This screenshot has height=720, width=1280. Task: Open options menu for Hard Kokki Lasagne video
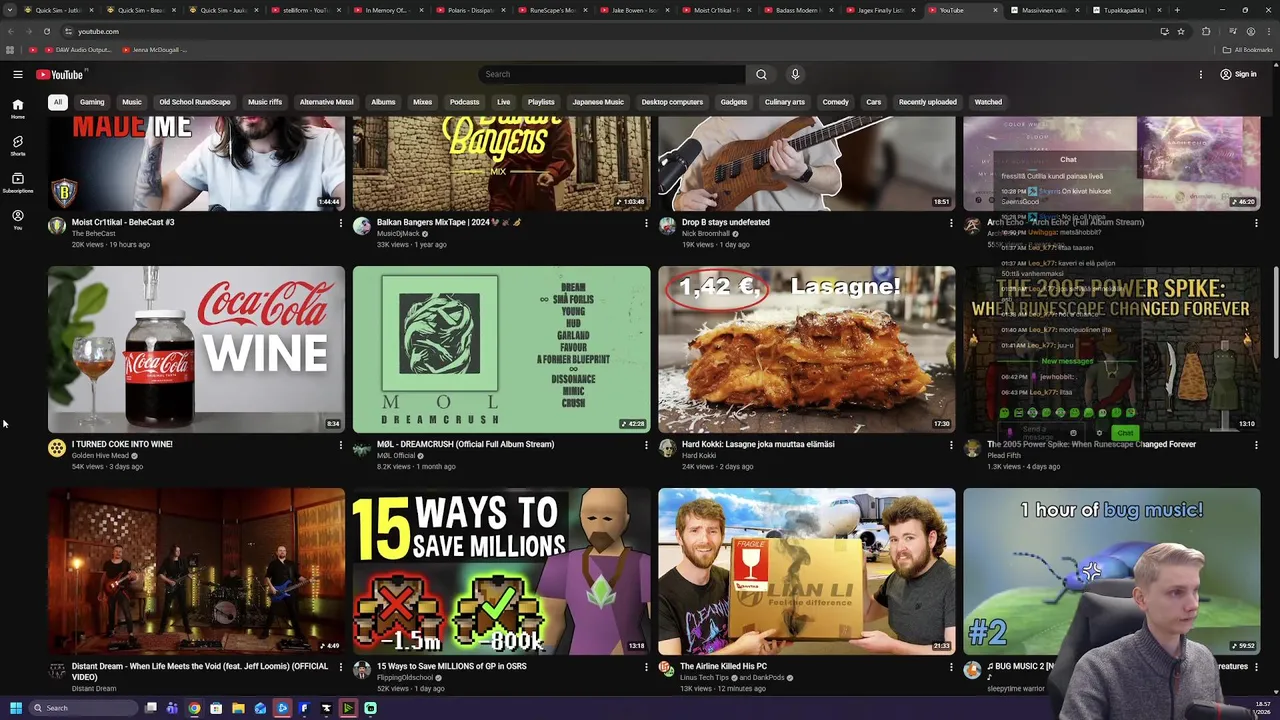951,445
